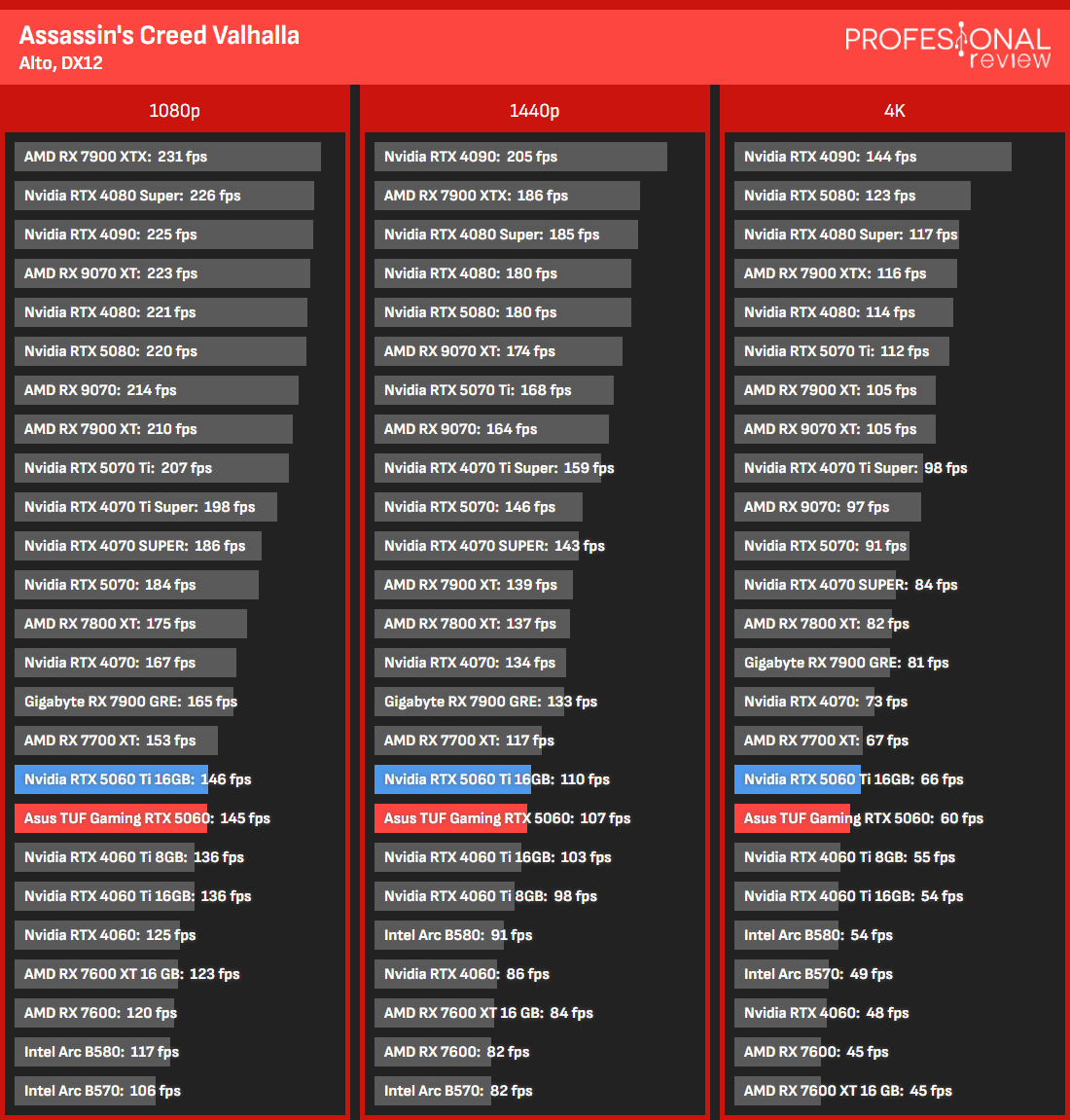Click Nvidia RTX 4080 Super: 117 fps bar
The width and height of the screenshot is (1070, 1120).
[846, 235]
